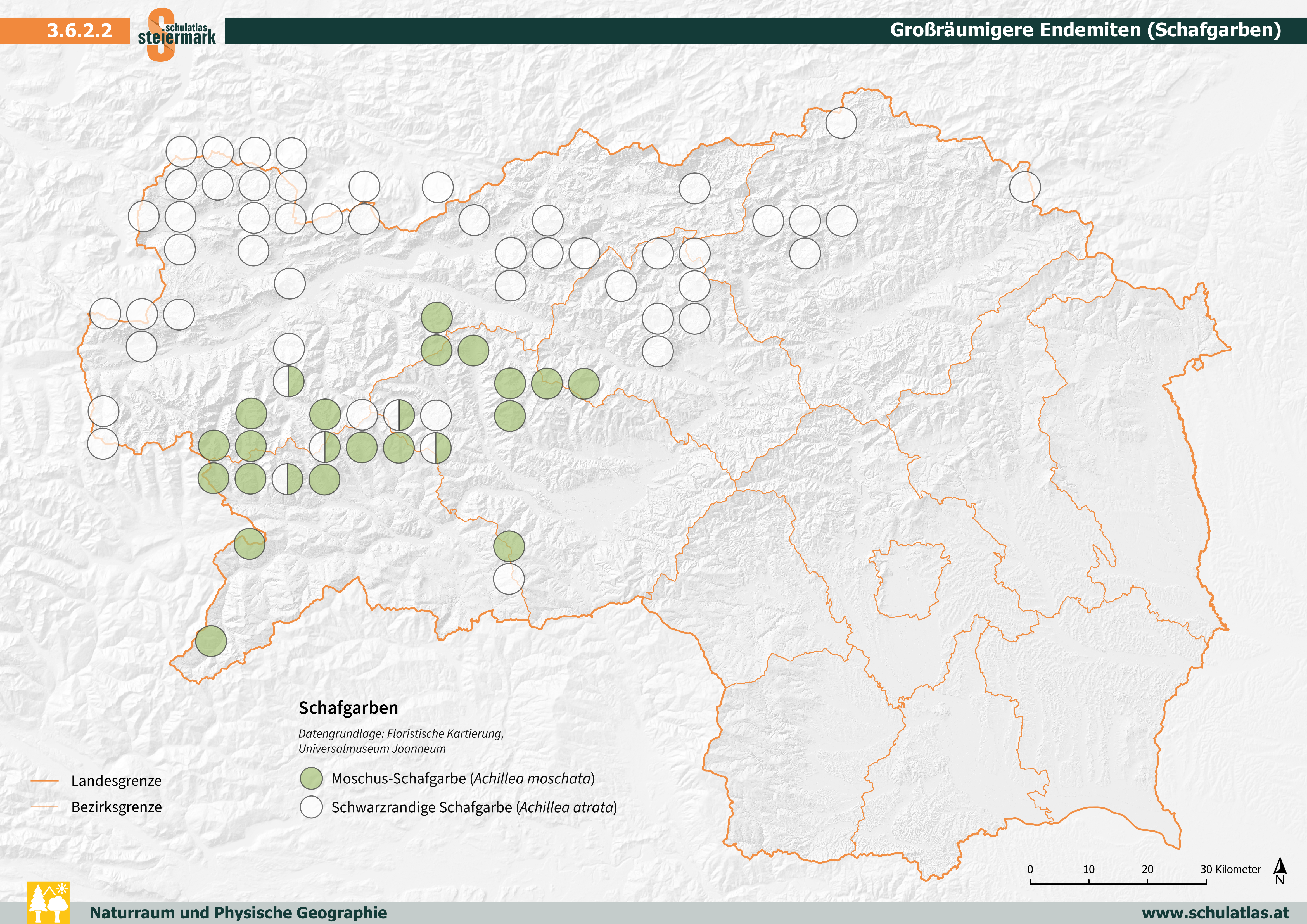Image resolution: width=1307 pixels, height=924 pixels.
Task: Click the thin Bezirksgrenze legend line
Action: point(44,807)
